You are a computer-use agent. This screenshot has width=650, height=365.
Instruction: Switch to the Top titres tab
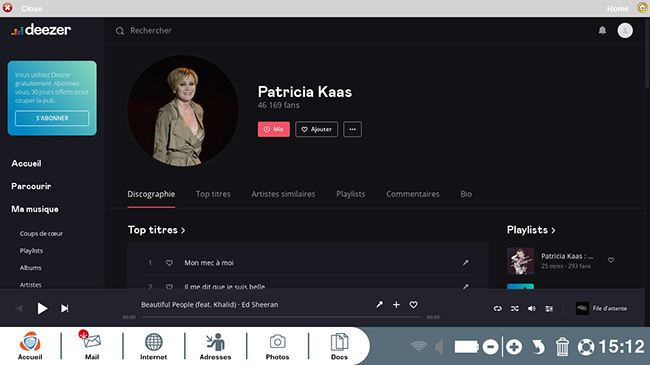coord(213,194)
